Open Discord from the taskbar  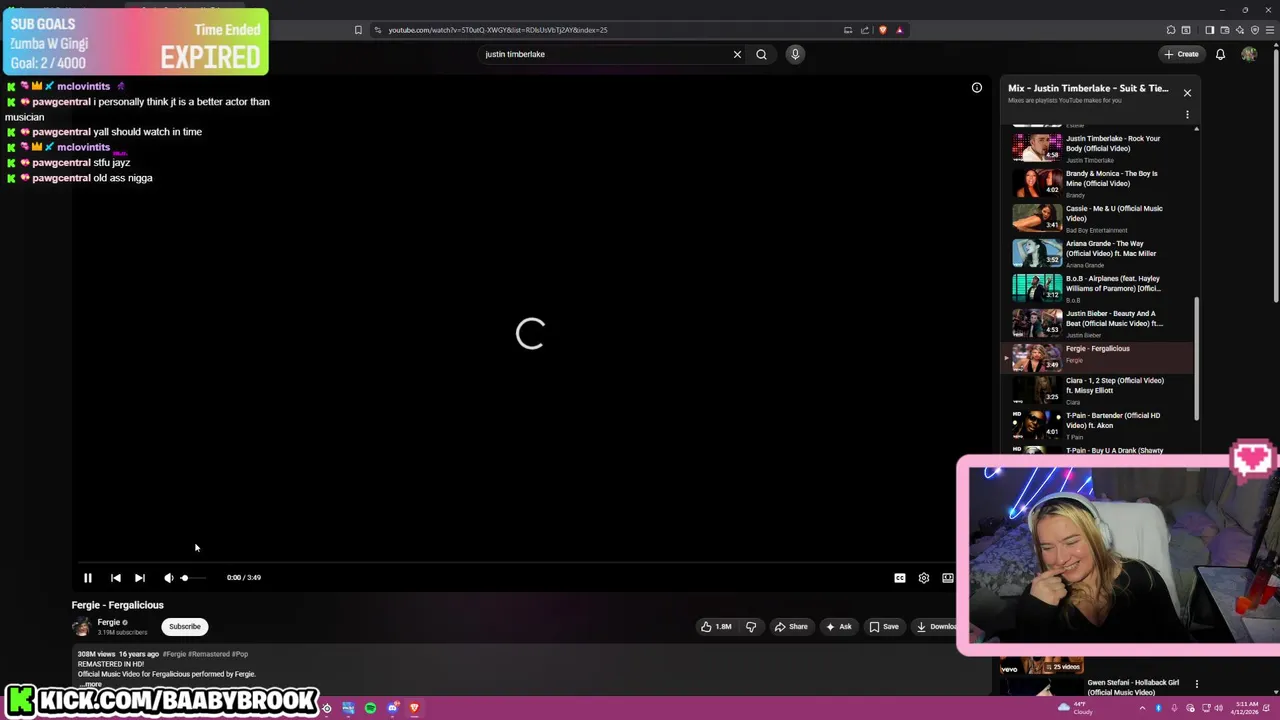[x=393, y=708]
